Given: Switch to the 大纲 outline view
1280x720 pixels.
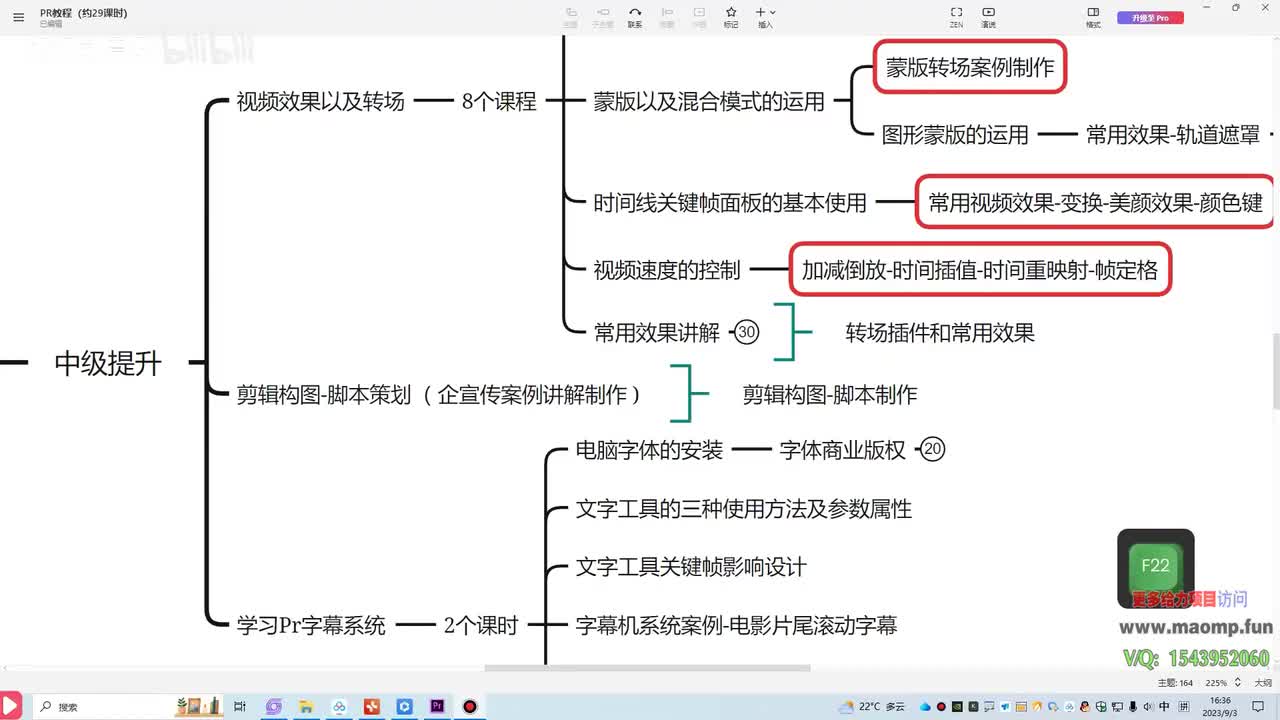Looking at the screenshot, I should 1262,683.
